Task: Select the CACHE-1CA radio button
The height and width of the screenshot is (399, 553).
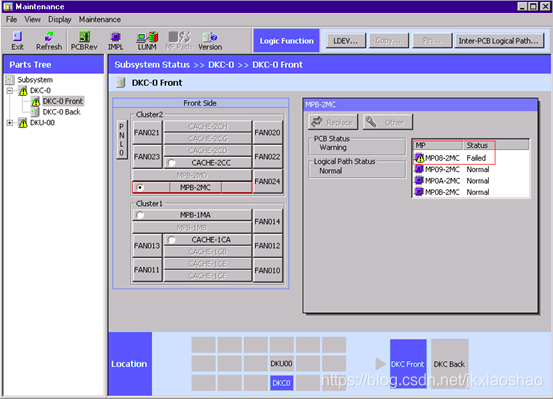Action: (171, 240)
